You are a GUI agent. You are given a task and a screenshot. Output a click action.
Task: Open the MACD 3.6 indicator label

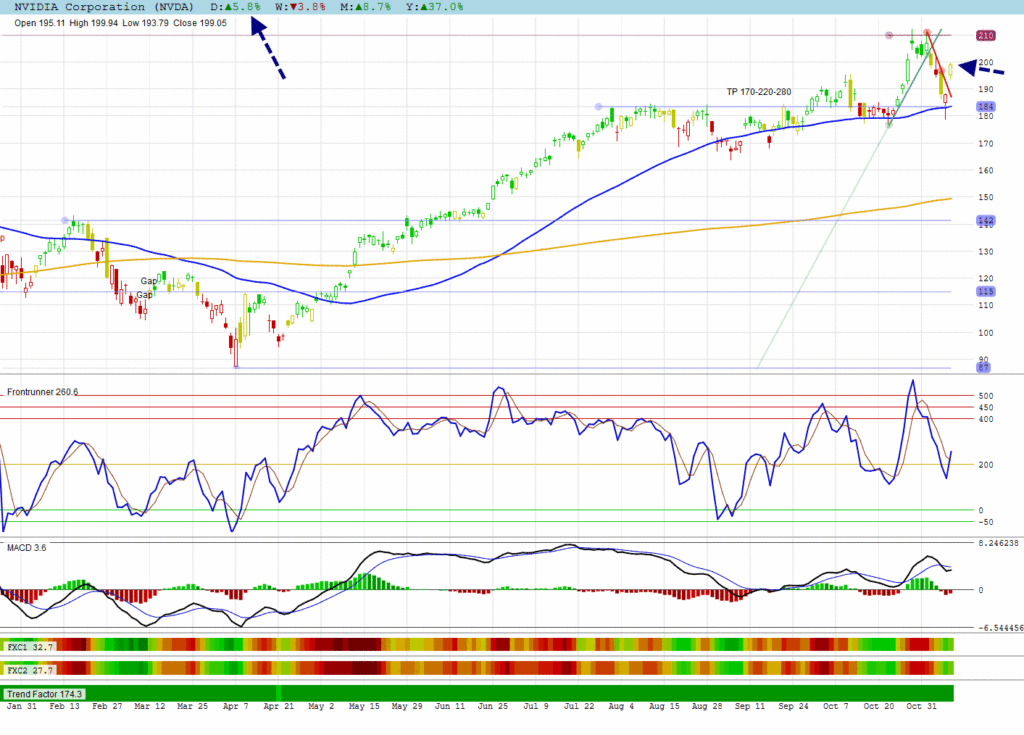click(26, 547)
